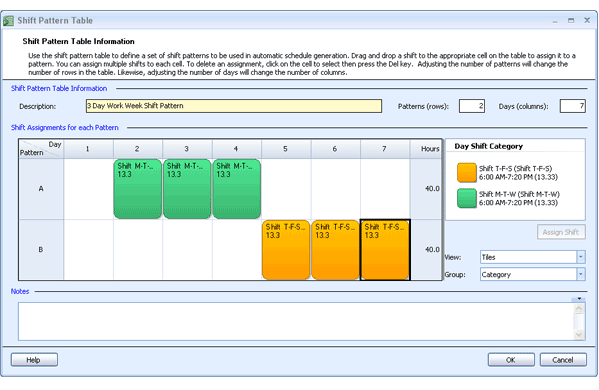Click empty cell Pattern B Day 3
This screenshot has width=599, height=390.
(x=187, y=250)
